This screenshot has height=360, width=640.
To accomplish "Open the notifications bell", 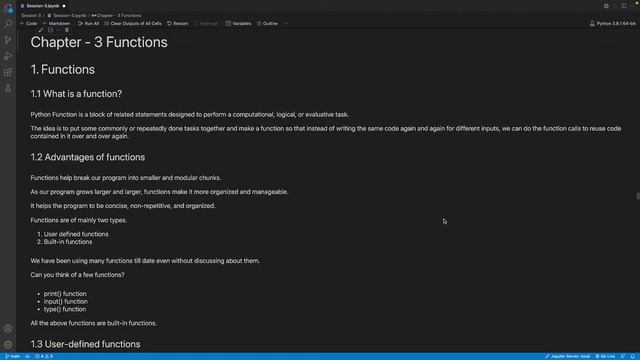I will pyautogui.click(x=633, y=356).
